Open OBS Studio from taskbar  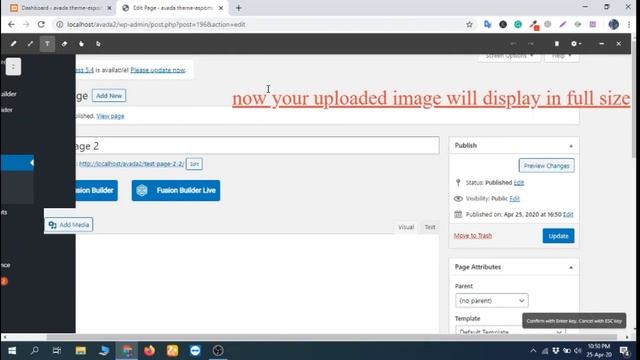coord(218,351)
